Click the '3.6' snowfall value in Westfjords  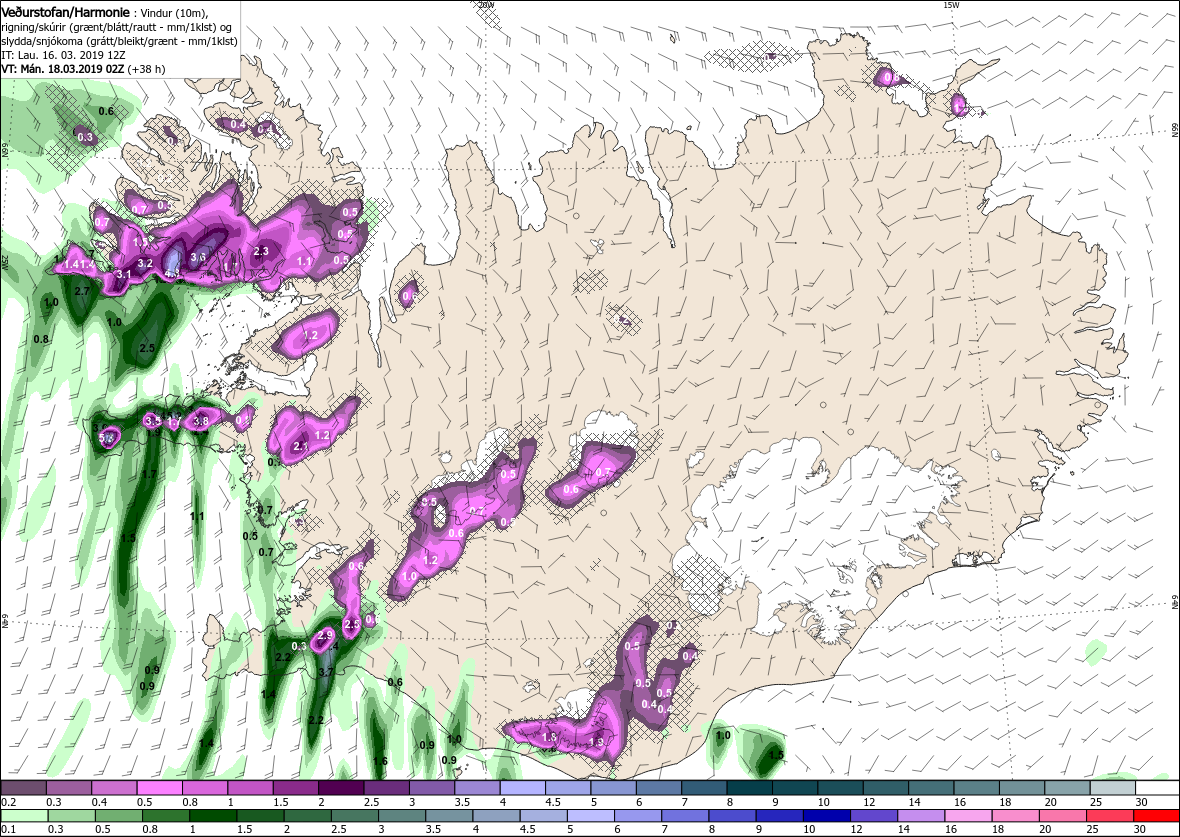click(x=198, y=257)
